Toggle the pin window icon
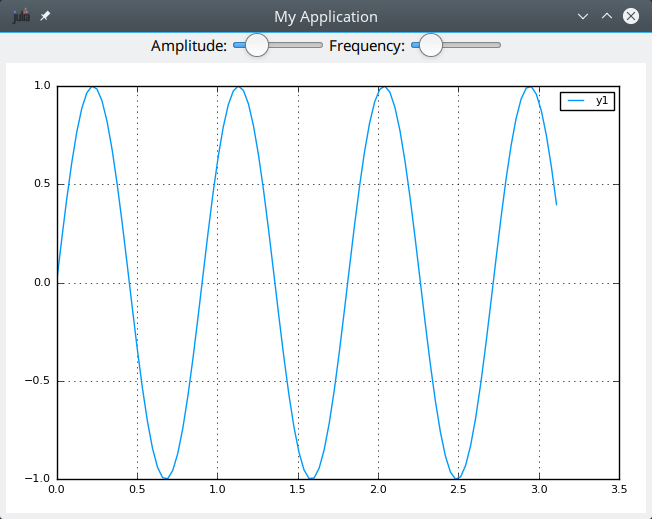652x519 pixels. click(x=45, y=17)
